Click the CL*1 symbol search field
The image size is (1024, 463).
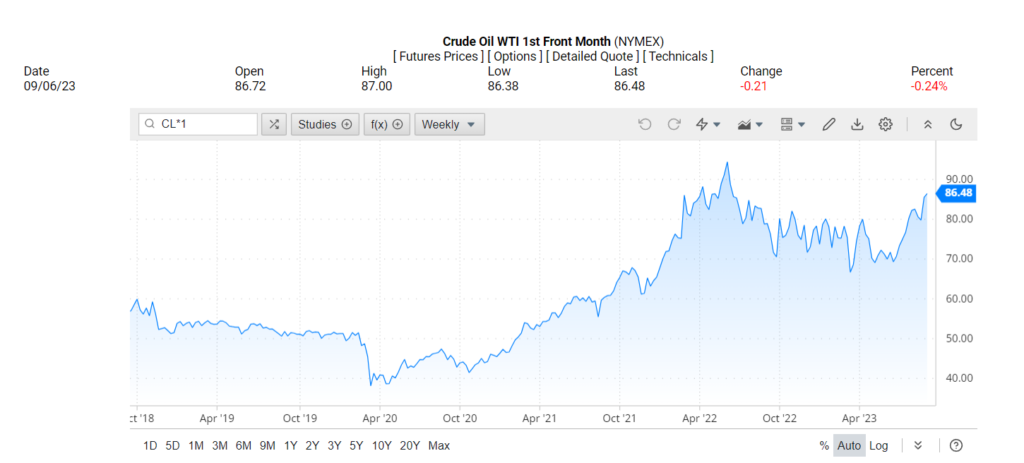[x=199, y=124]
